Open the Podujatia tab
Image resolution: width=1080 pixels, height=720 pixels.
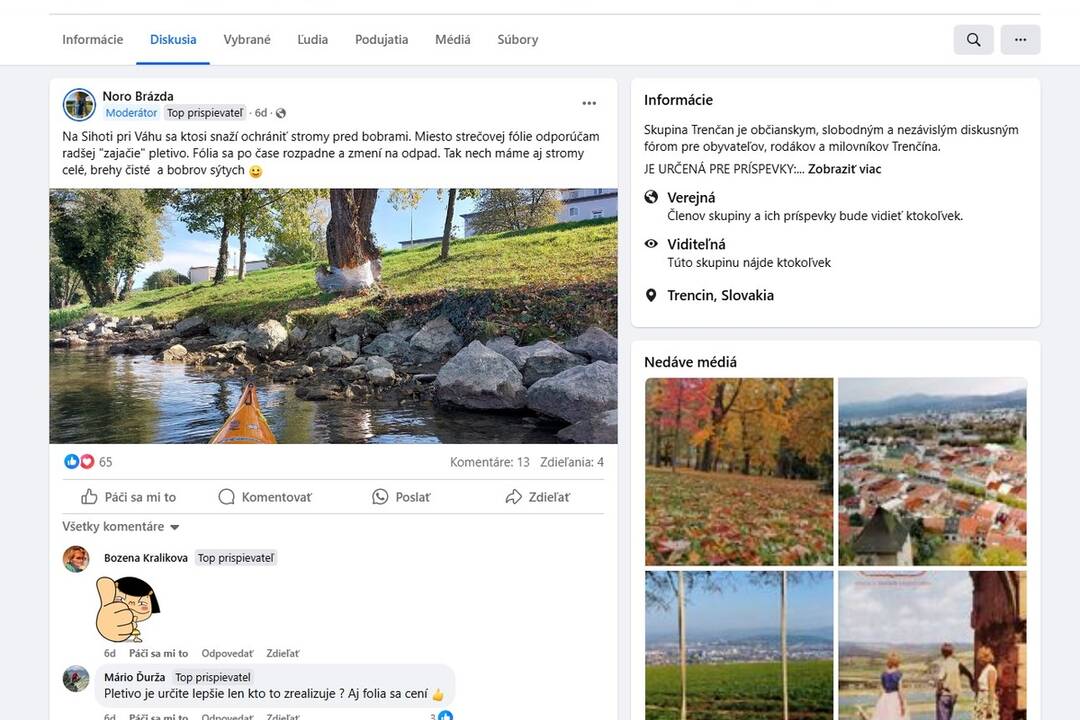[381, 39]
